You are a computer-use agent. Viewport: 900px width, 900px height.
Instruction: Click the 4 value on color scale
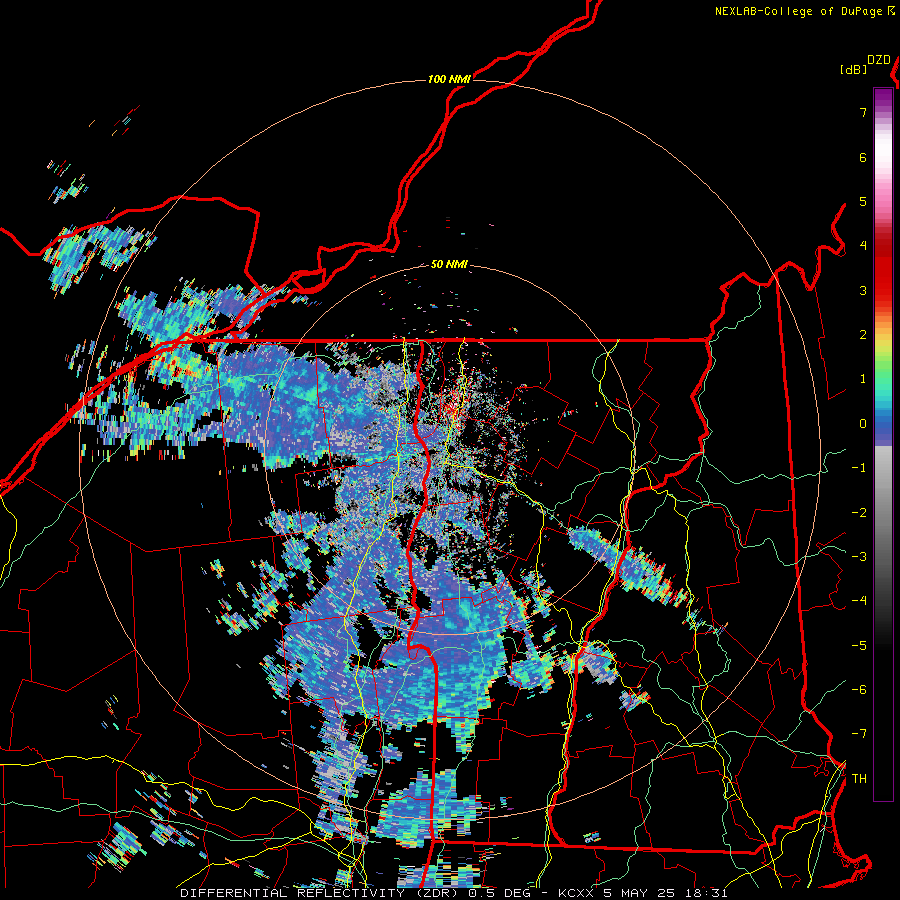[863, 246]
